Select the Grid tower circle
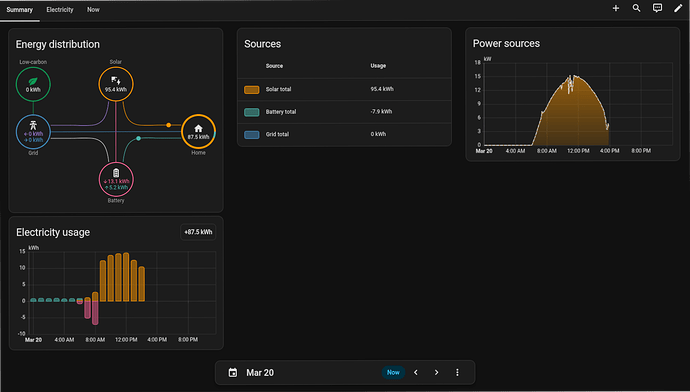Image resolution: width=690 pixels, height=392 pixels. pos(33,132)
